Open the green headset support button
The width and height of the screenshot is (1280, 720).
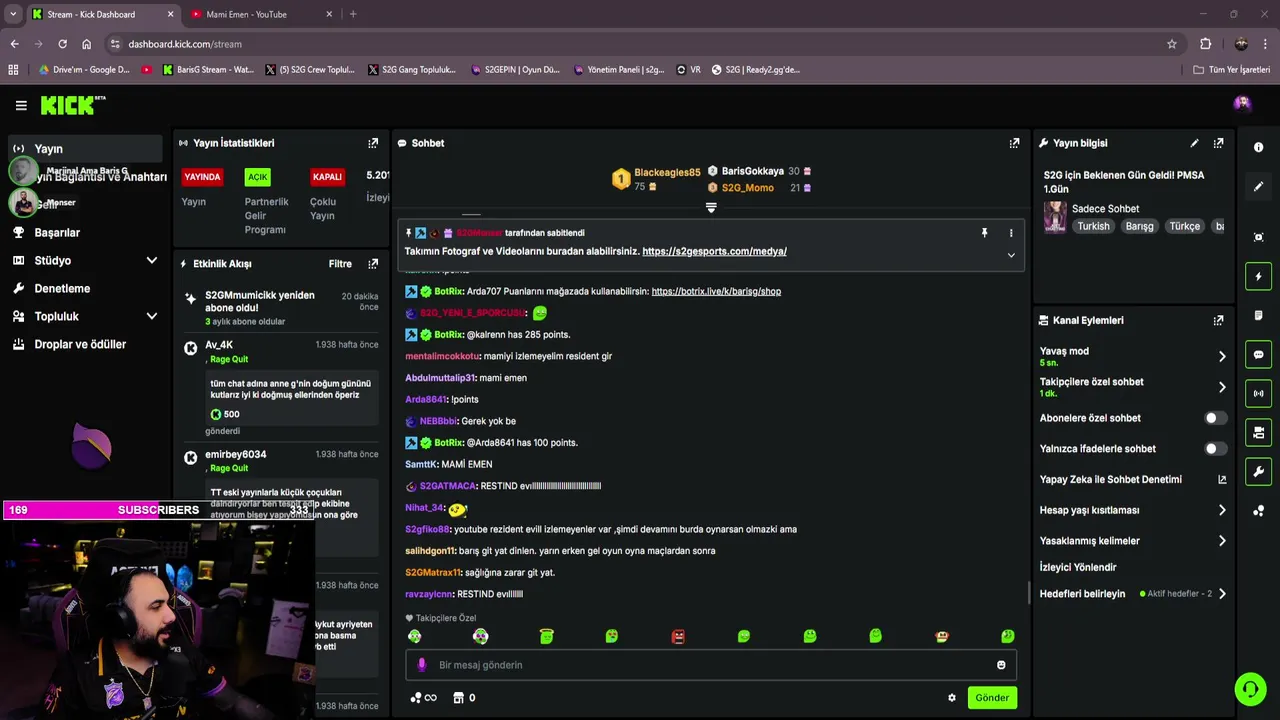tap(1250, 689)
